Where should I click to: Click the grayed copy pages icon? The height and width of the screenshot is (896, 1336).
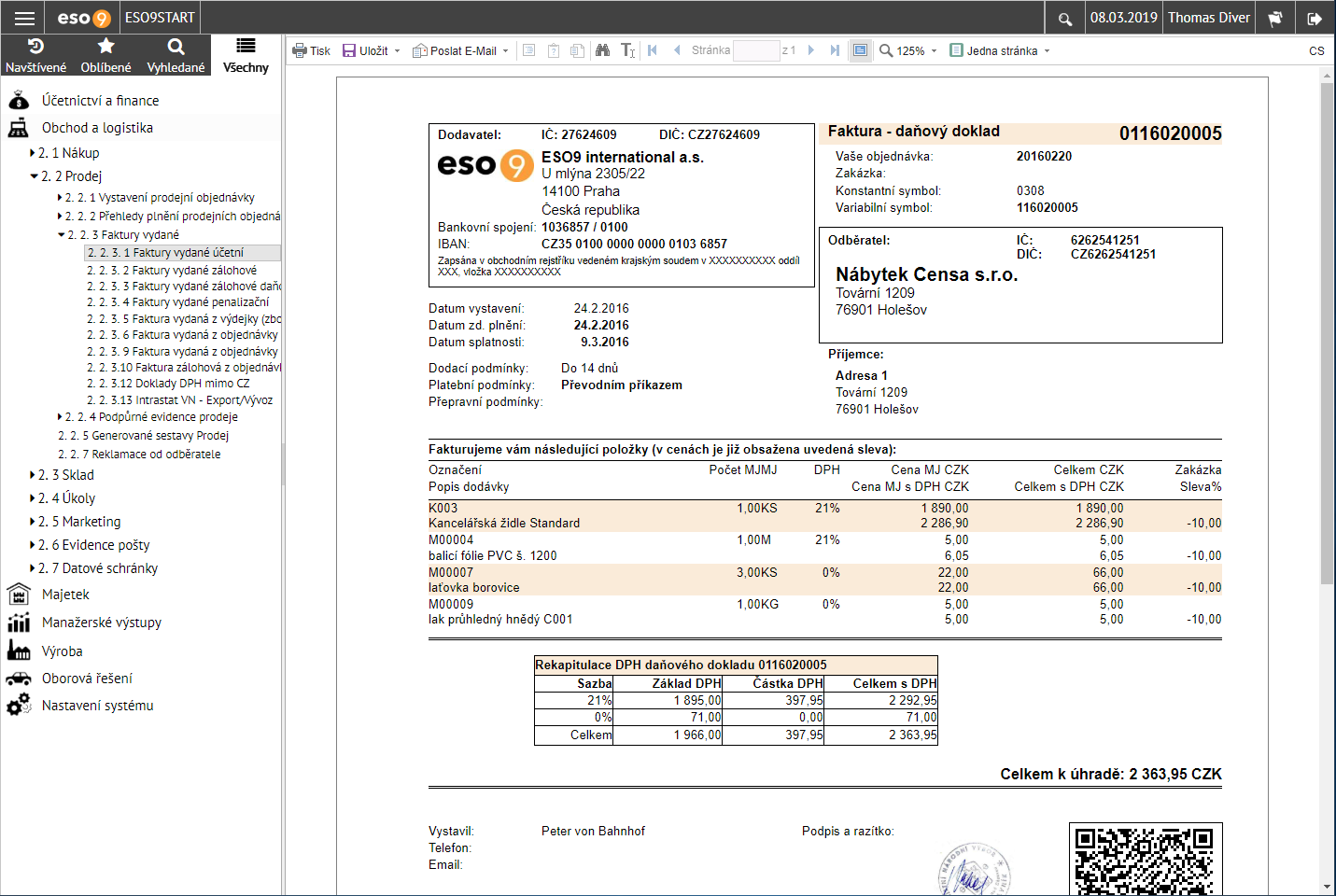[x=578, y=50]
